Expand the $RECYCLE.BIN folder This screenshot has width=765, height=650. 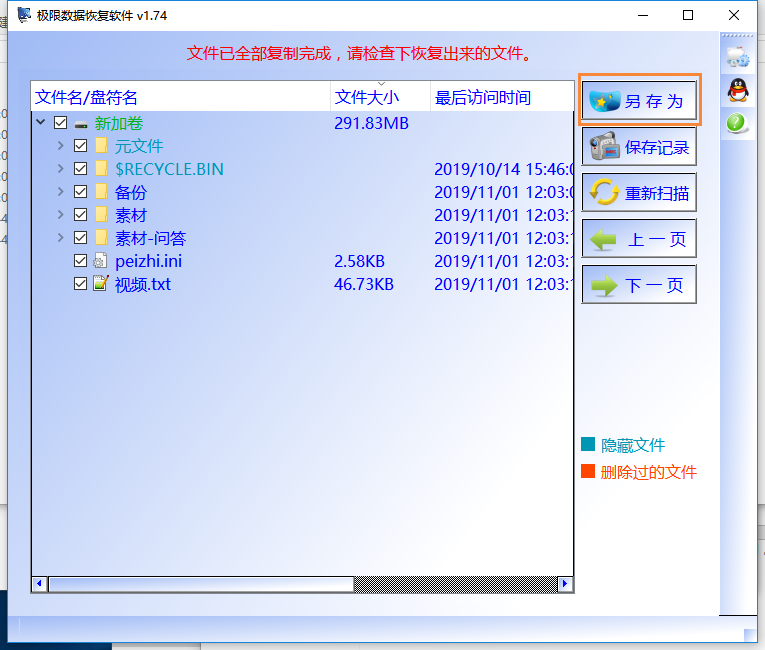[60, 168]
